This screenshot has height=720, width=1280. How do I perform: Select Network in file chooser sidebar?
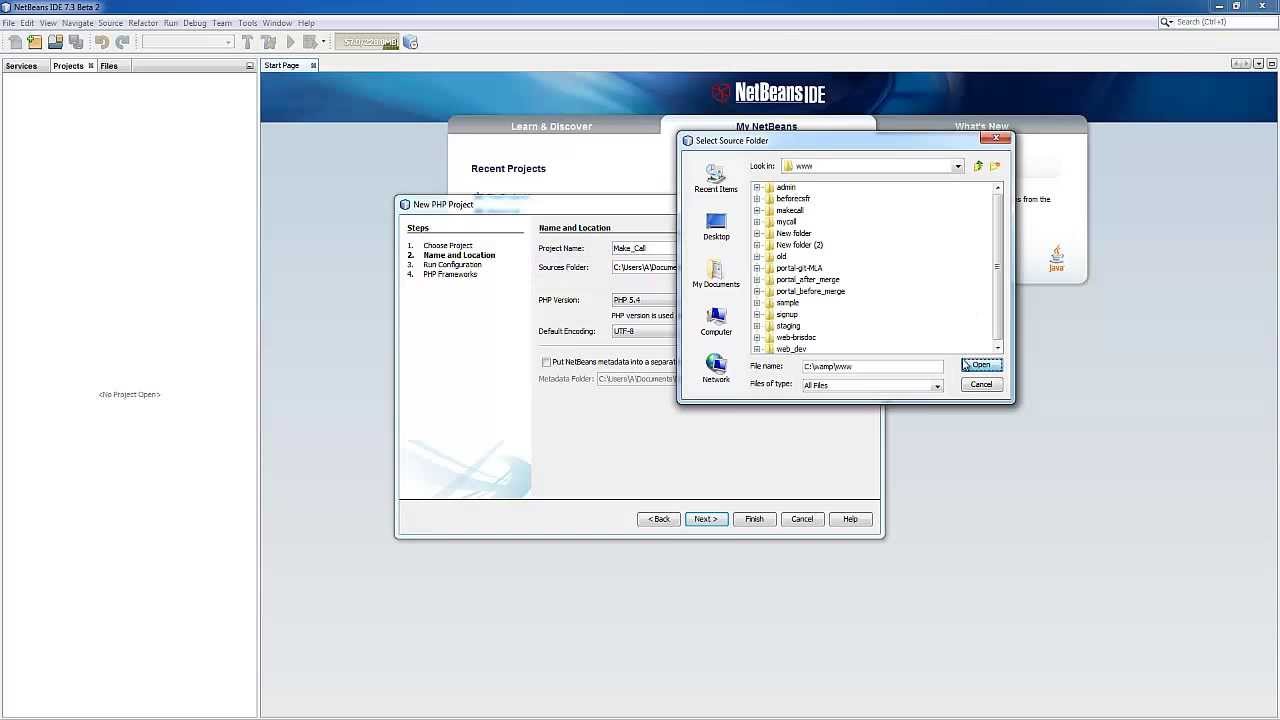(x=716, y=368)
